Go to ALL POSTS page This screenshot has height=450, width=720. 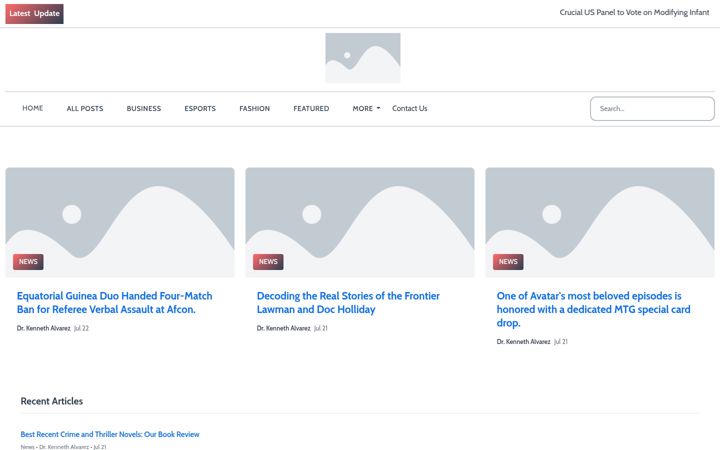tap(85, 108)
